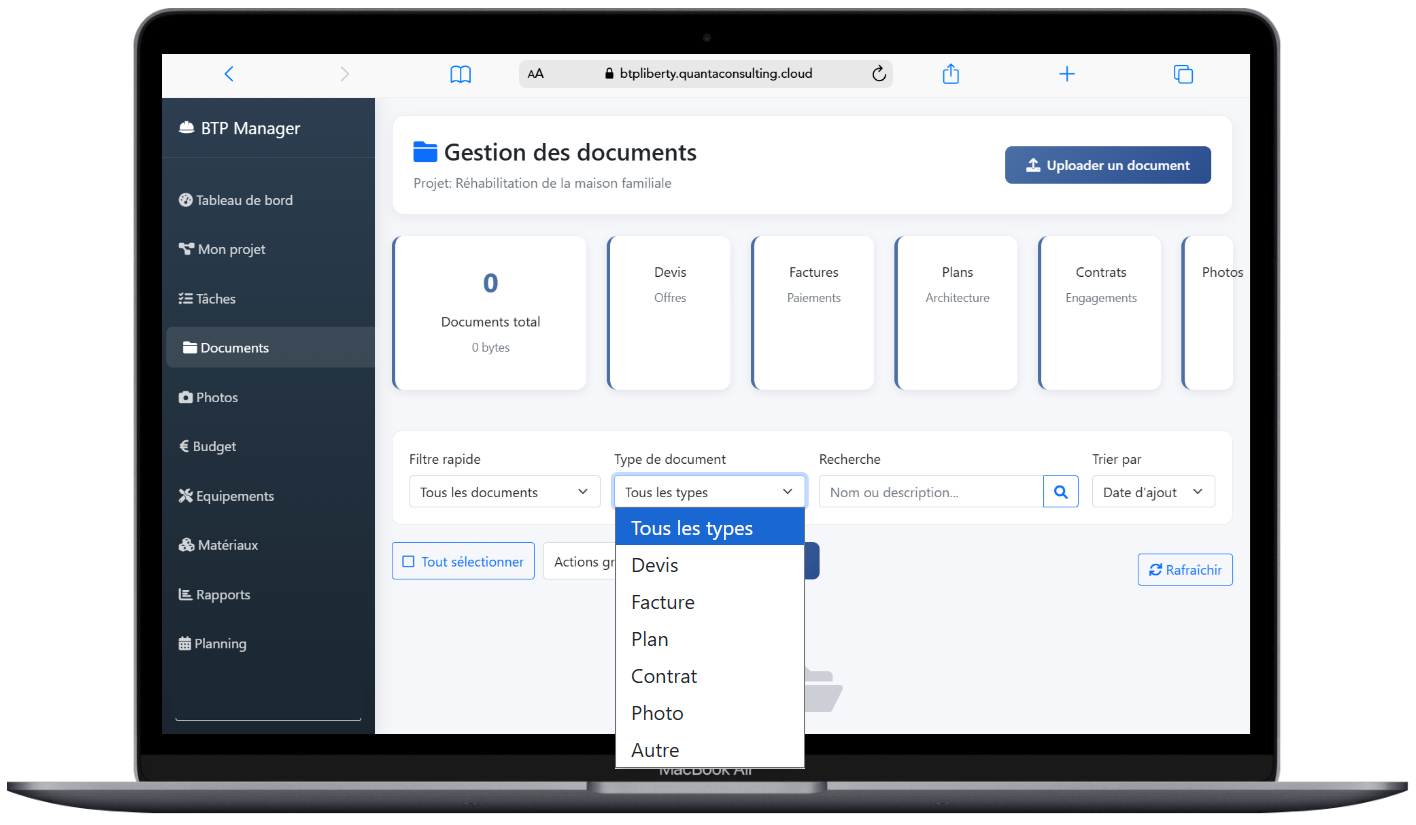Click the page reload icon in address bar
The height and width of the screenshot is (825, 1416).
click(879, 74)
